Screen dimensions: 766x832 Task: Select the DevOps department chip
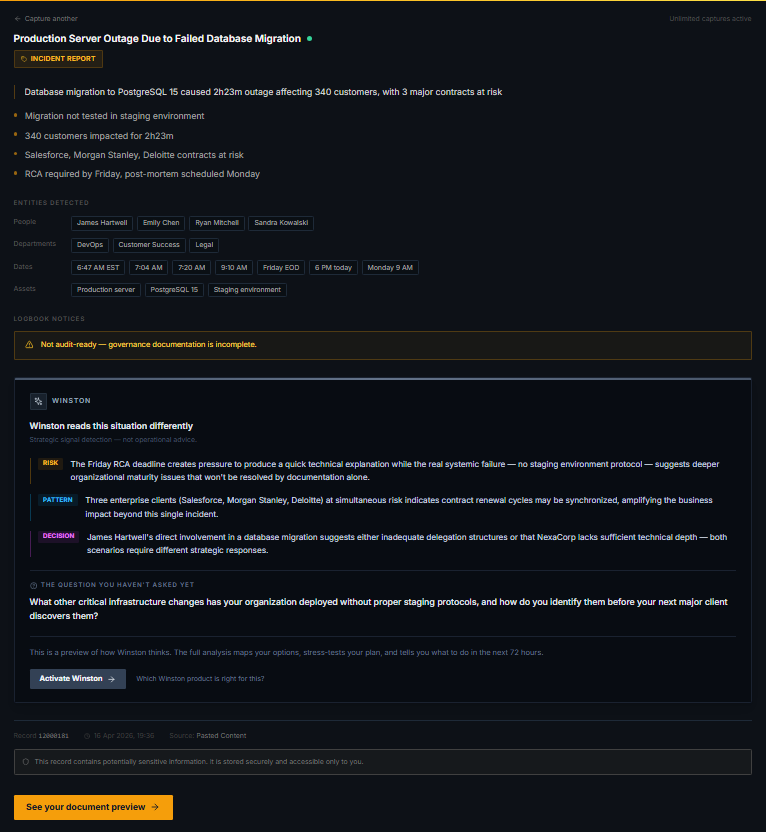coord(90,245)
